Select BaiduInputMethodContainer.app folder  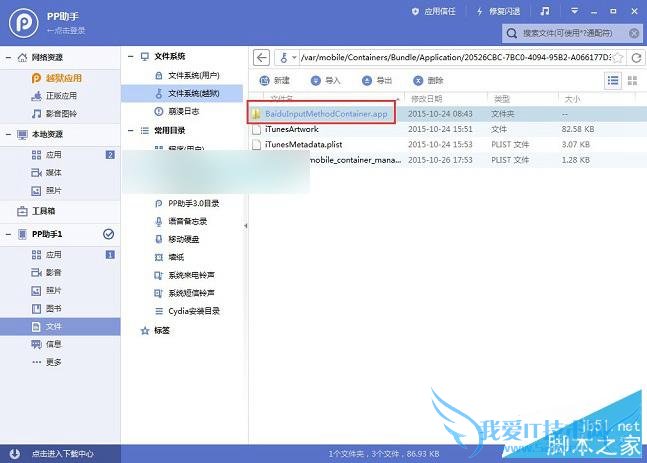326,113
